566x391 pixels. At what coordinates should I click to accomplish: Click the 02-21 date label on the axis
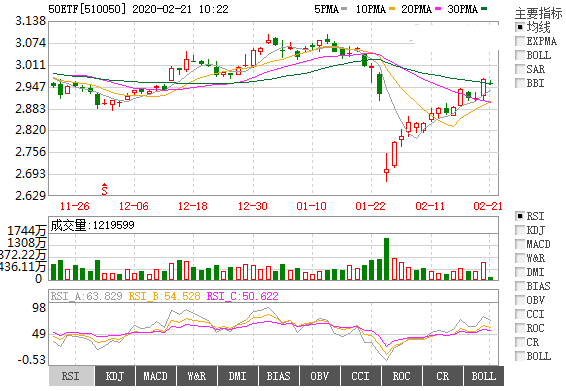pyautogui.click(x=488, y=206)
